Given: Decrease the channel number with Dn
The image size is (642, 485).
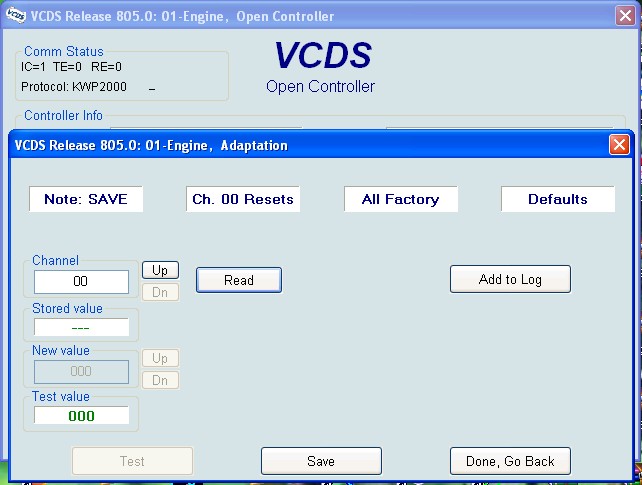Looking at the screenshot, I should pyautogui.click(x=160, y=292).
